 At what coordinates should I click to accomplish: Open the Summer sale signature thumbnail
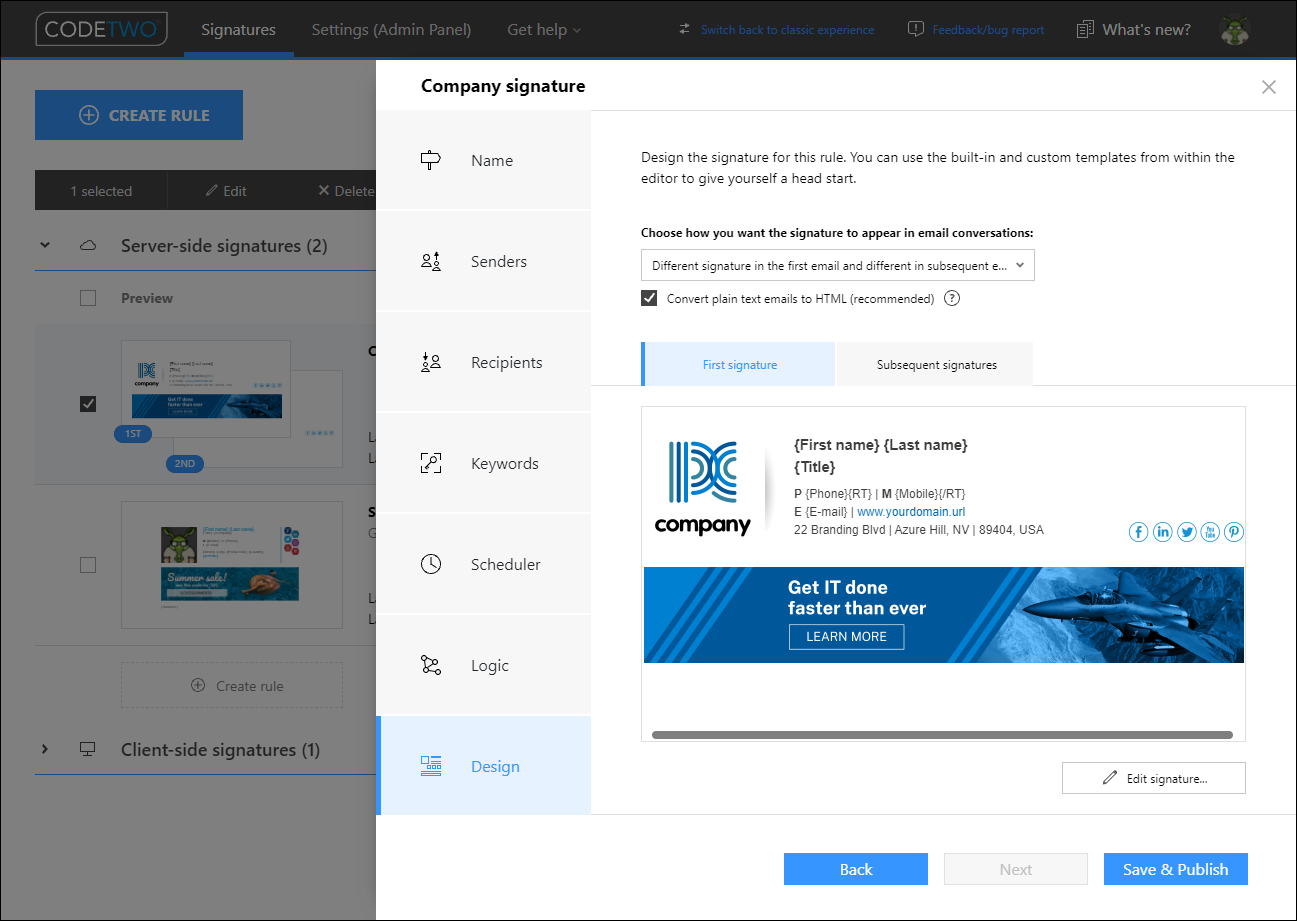click(x=231, y=564)
